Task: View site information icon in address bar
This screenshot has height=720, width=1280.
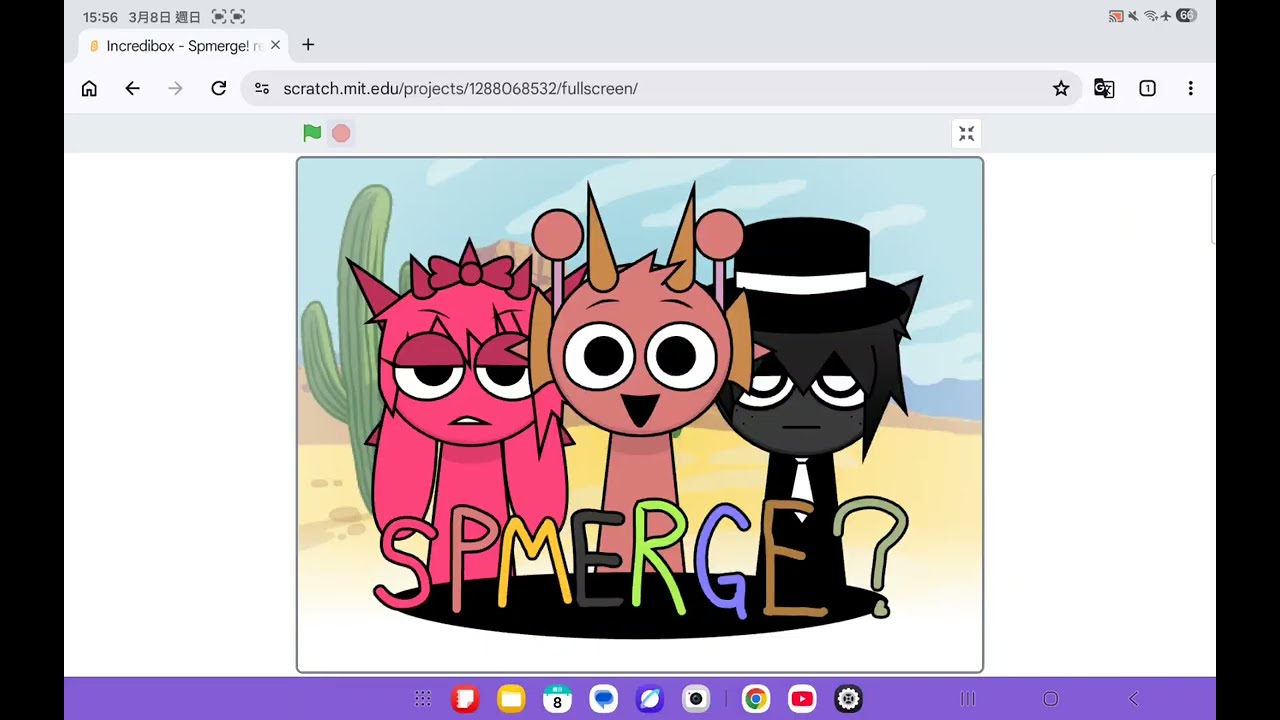Action: [x=262, y=88]
